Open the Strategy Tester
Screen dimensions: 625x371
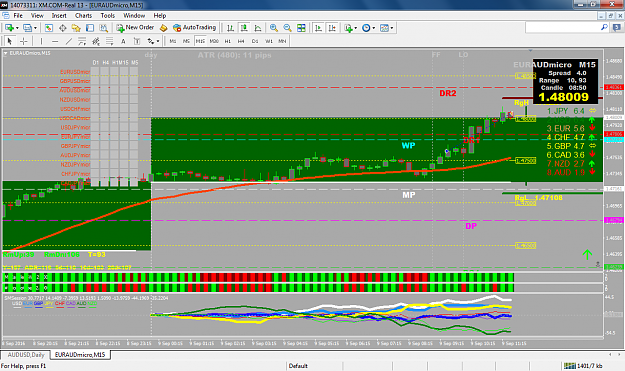[x=103, y=28]
